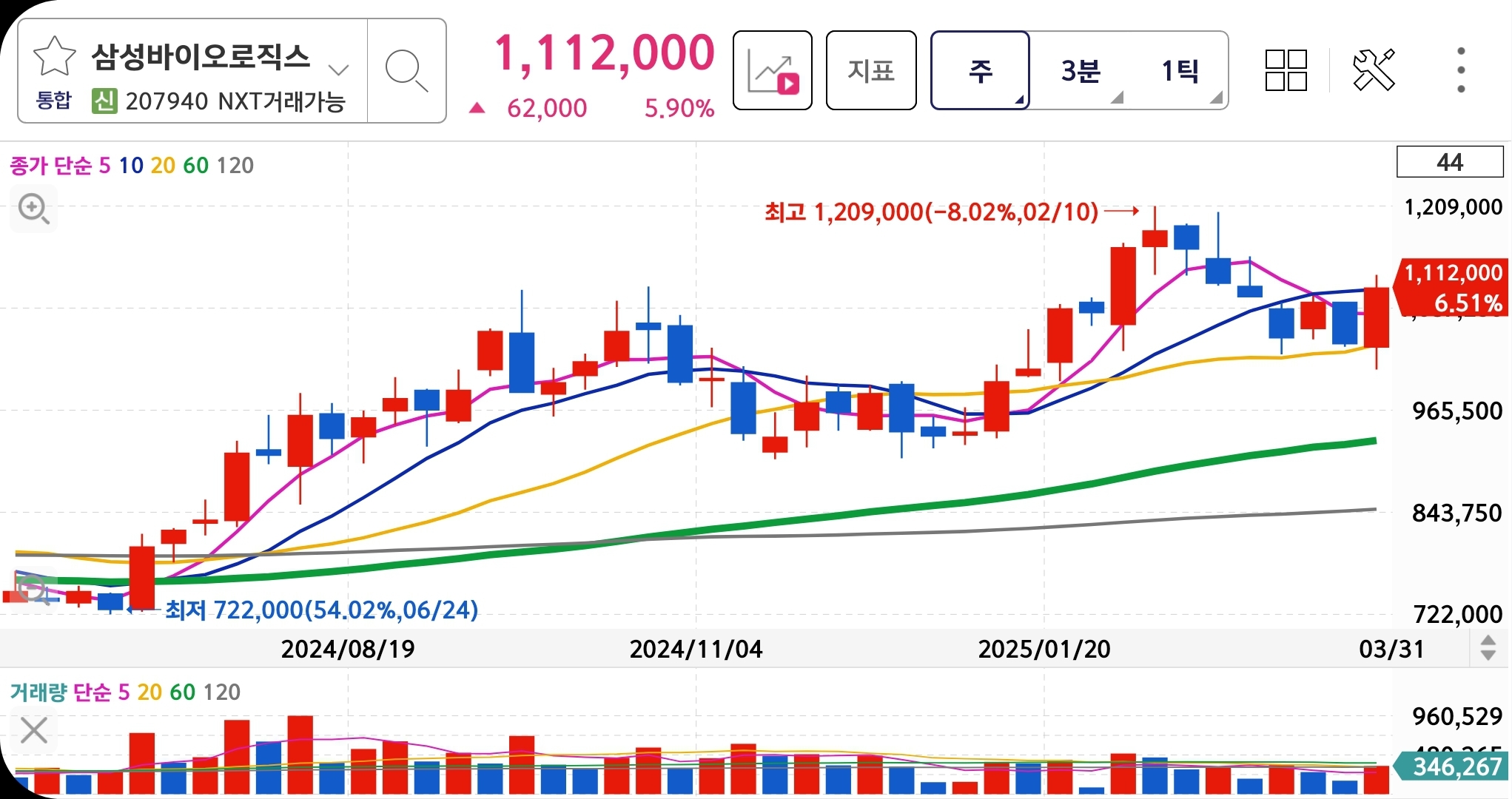Select the 1틱 tick period tab
The height and width of the screenshot is (799, 1512).
pos(1180,70)
